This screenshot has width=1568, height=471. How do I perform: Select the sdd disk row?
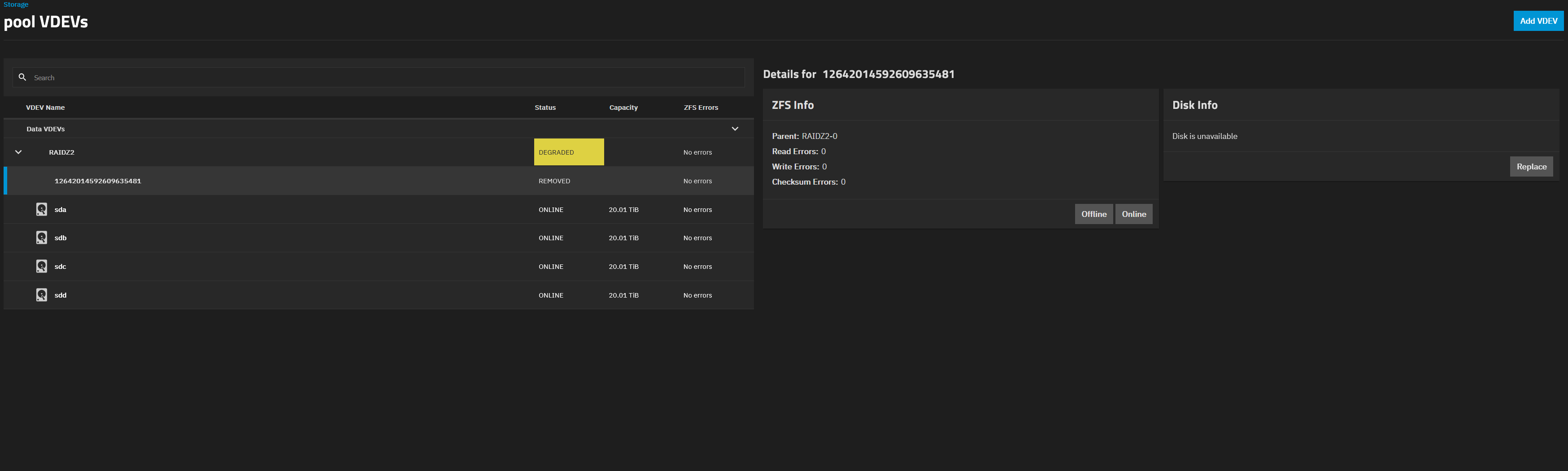(x=379, y=295)
